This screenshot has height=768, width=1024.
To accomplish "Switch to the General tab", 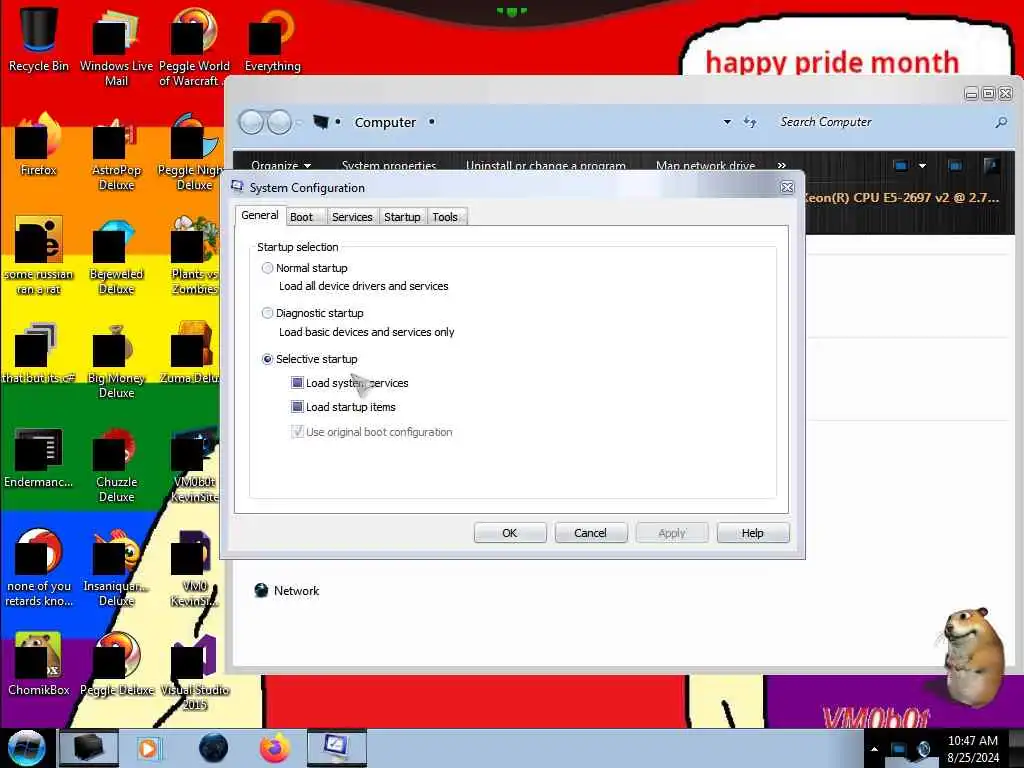I will (x=260, y=216).
